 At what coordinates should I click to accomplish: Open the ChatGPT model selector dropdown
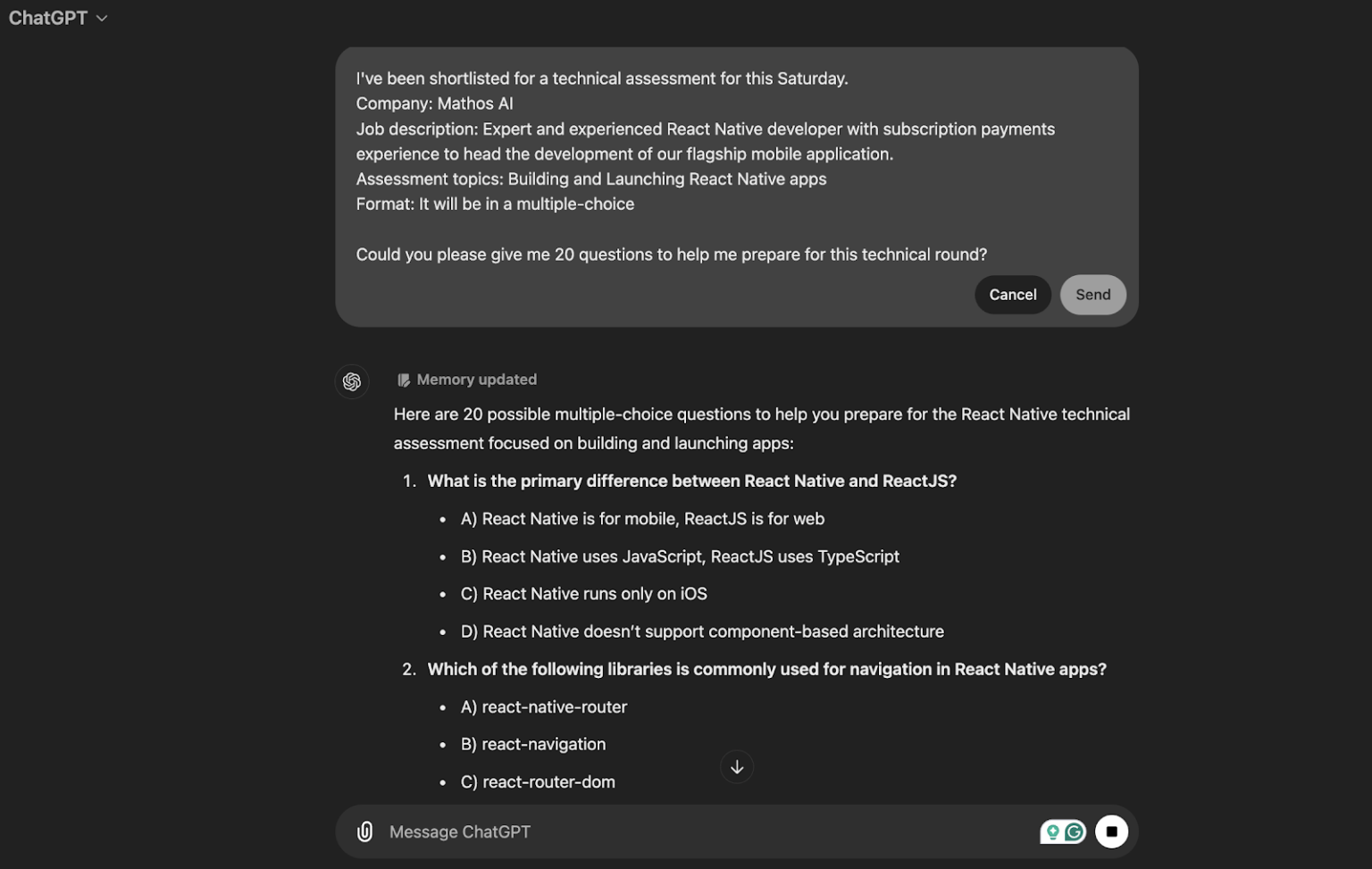tap(59, 18)
